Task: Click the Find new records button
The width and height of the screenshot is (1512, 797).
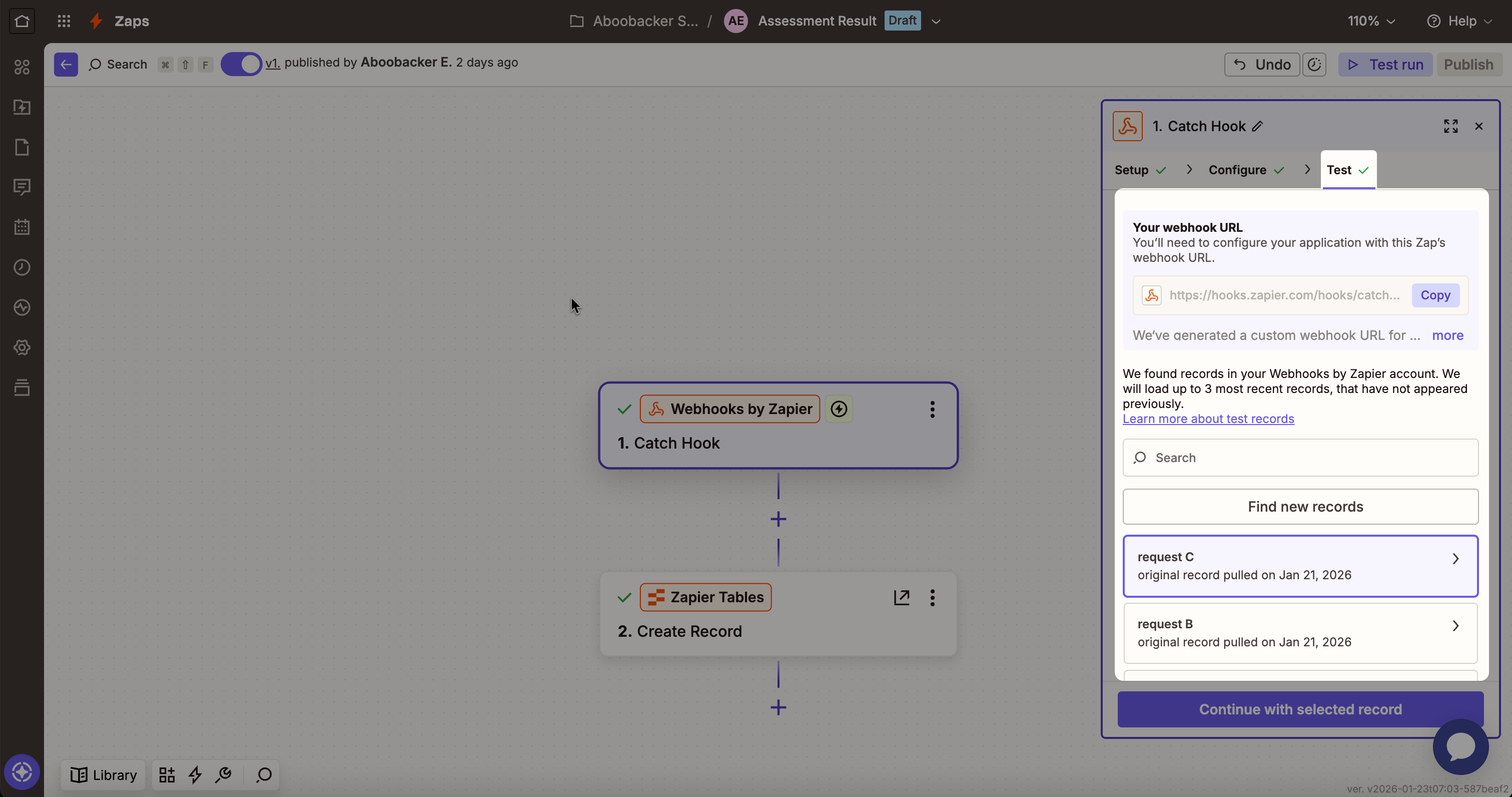Action: click(1300, 506)
